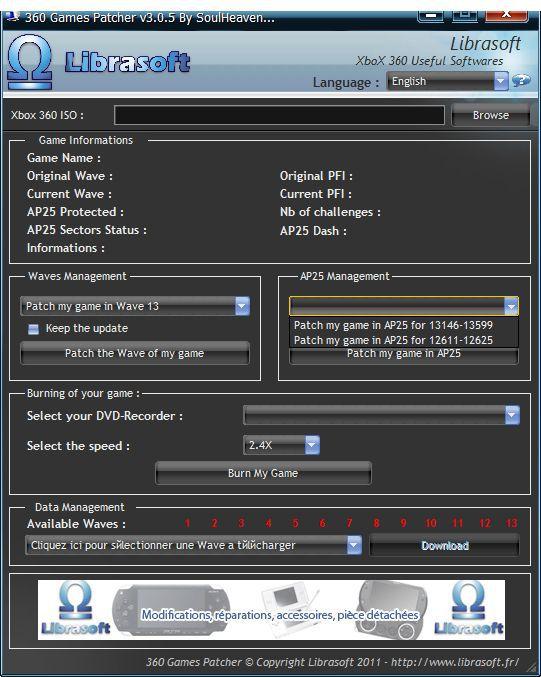The width and height of the screenshot is (541, 677).
Task: Open the wave download selection dropdown
Action: pos(193,545)
